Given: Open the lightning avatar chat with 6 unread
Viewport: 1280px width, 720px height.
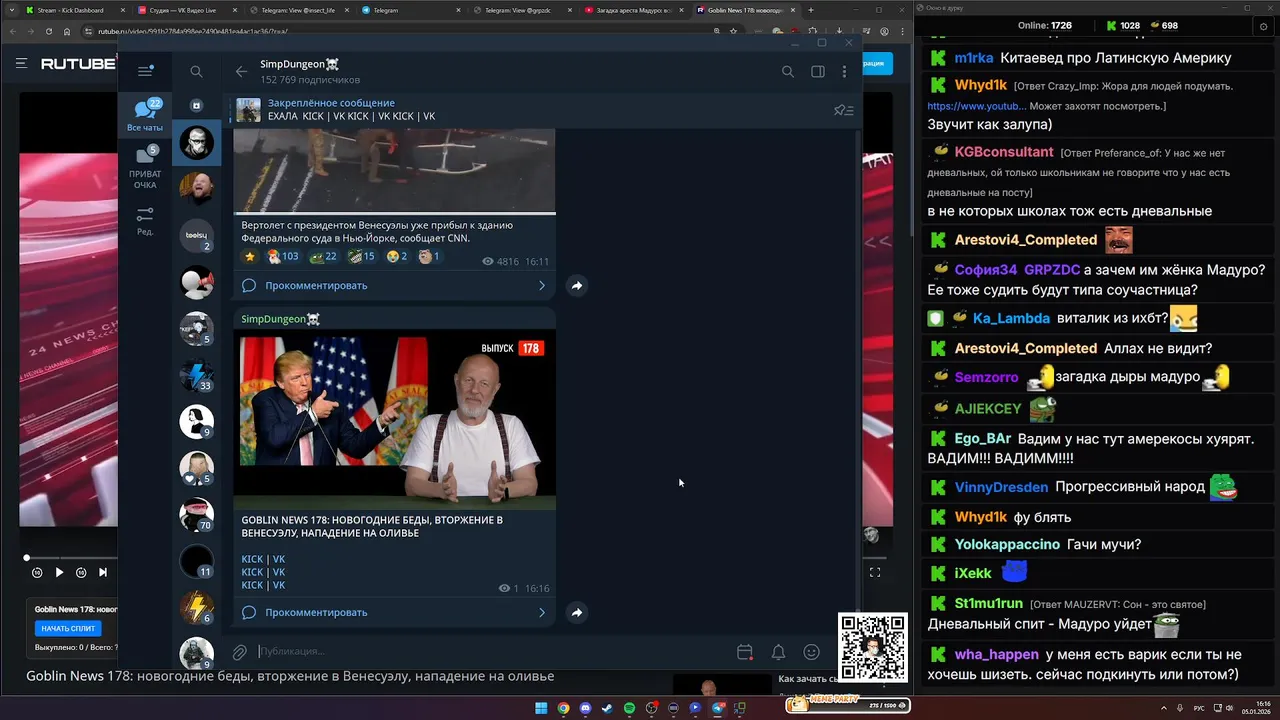Looking at the screenshot, I should tap(196, 607).
